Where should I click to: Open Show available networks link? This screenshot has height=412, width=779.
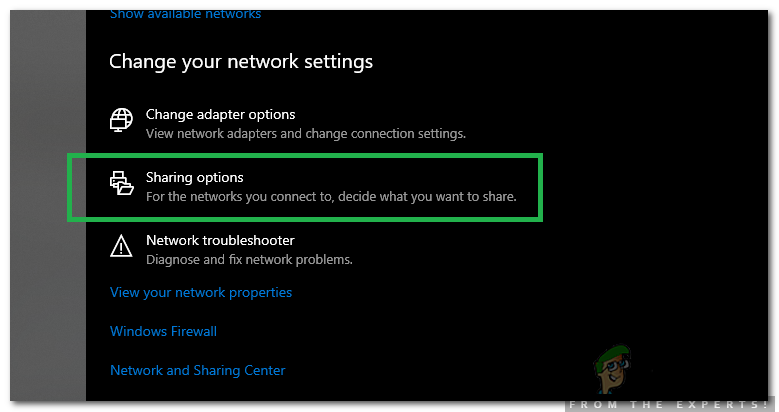click(185, 14)
